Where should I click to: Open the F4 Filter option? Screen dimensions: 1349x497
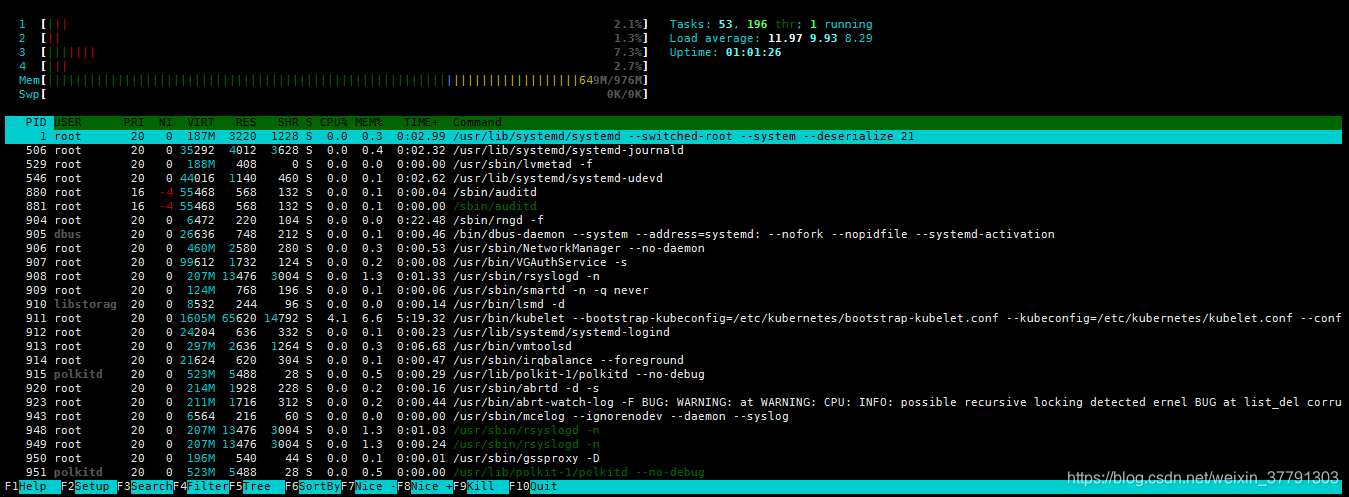pyautogui.click(x=200, y=486)
